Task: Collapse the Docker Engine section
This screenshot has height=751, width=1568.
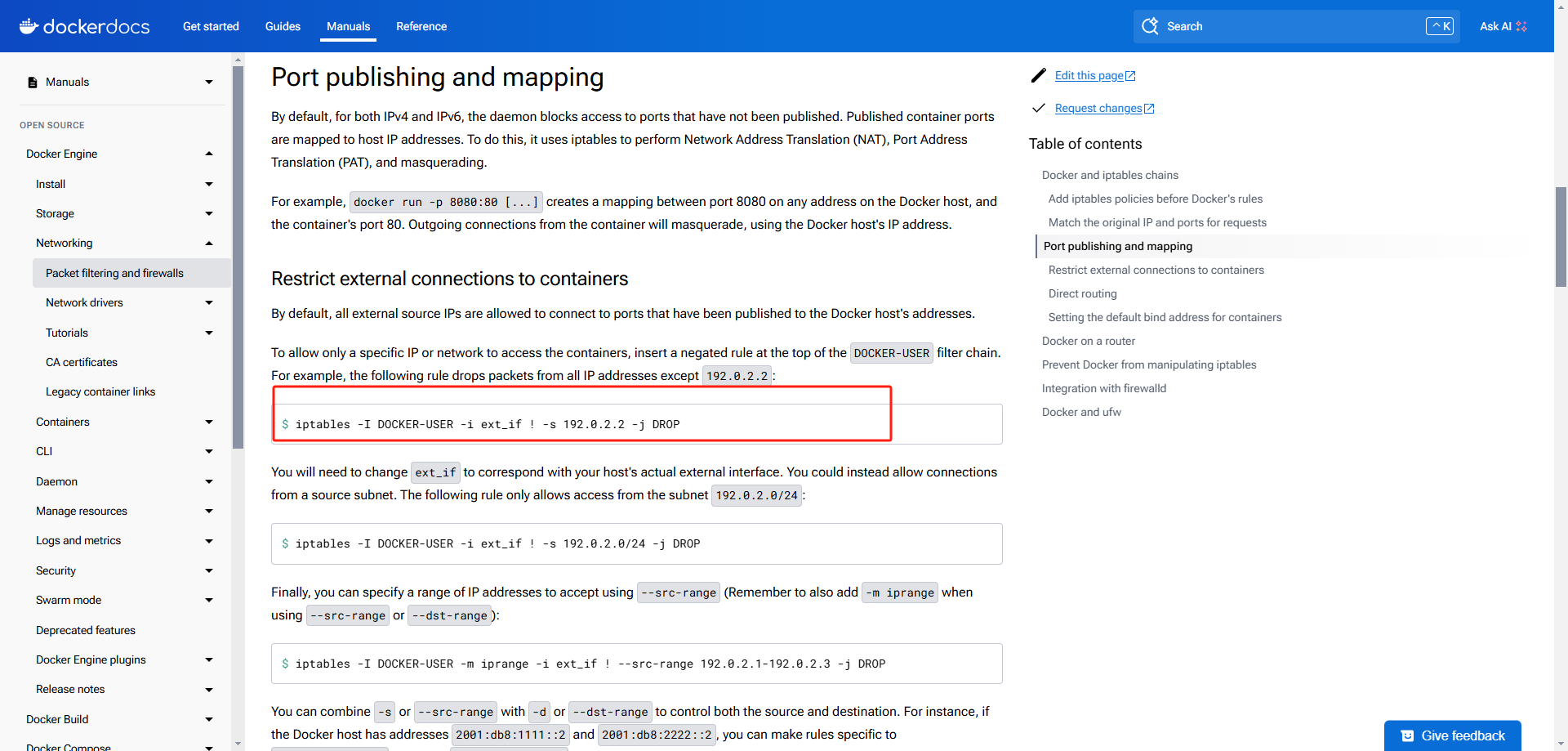Action: click(209, 154)
